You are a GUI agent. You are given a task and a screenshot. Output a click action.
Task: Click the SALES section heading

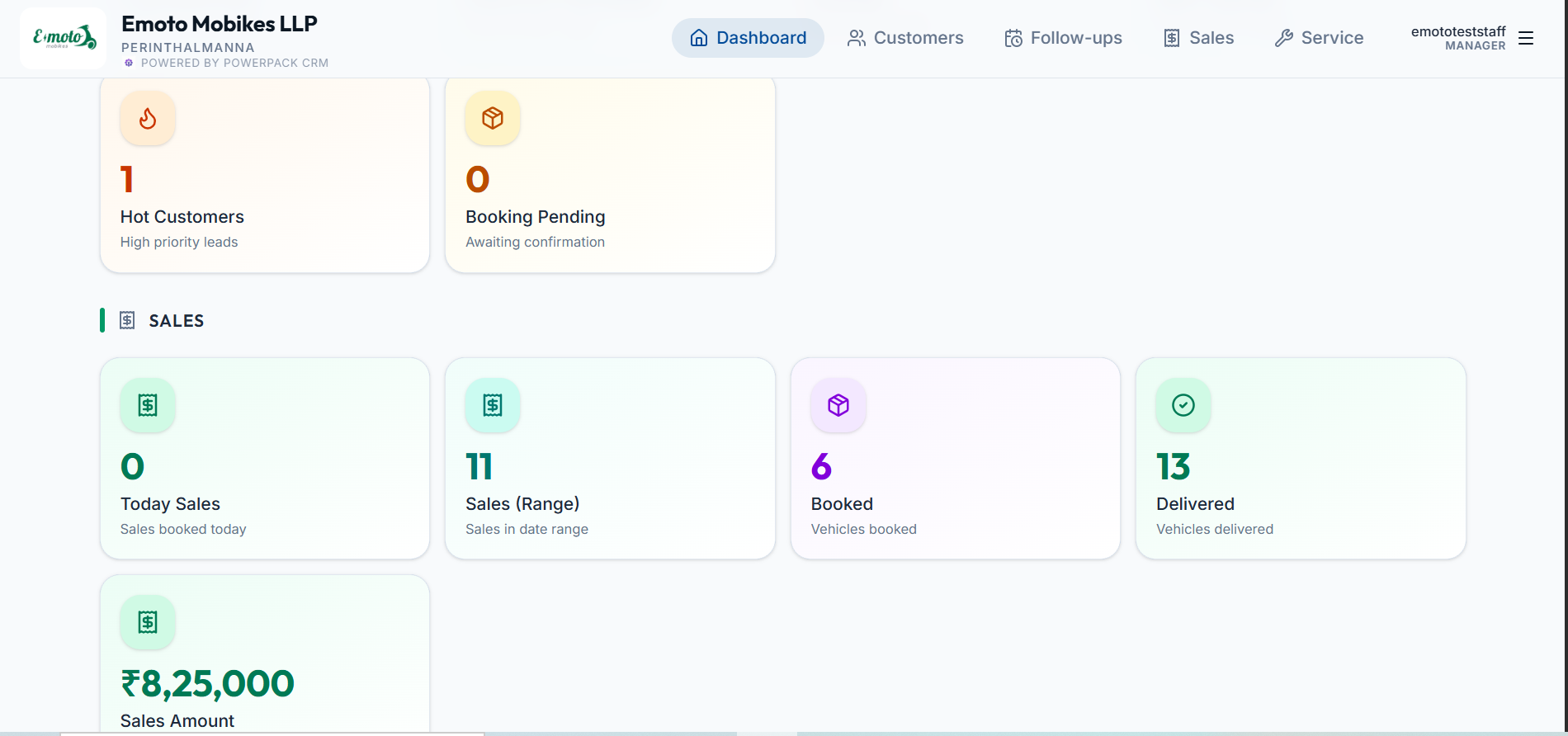click(177, 321)
